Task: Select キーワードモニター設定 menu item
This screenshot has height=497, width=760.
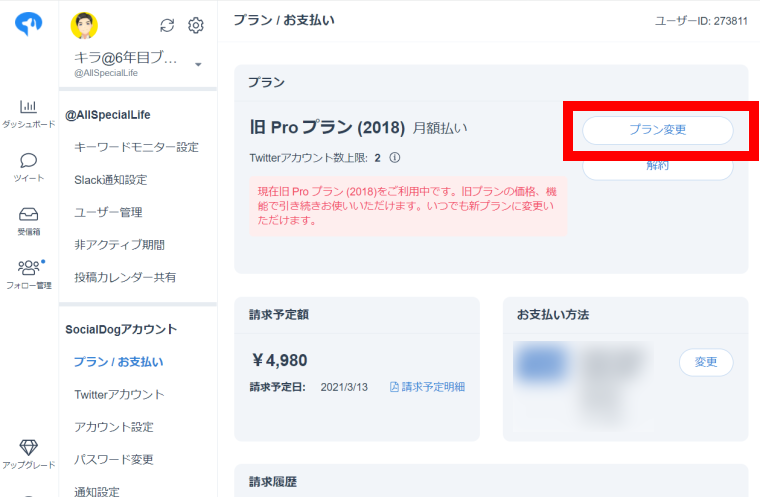Action: coord(136,147)
